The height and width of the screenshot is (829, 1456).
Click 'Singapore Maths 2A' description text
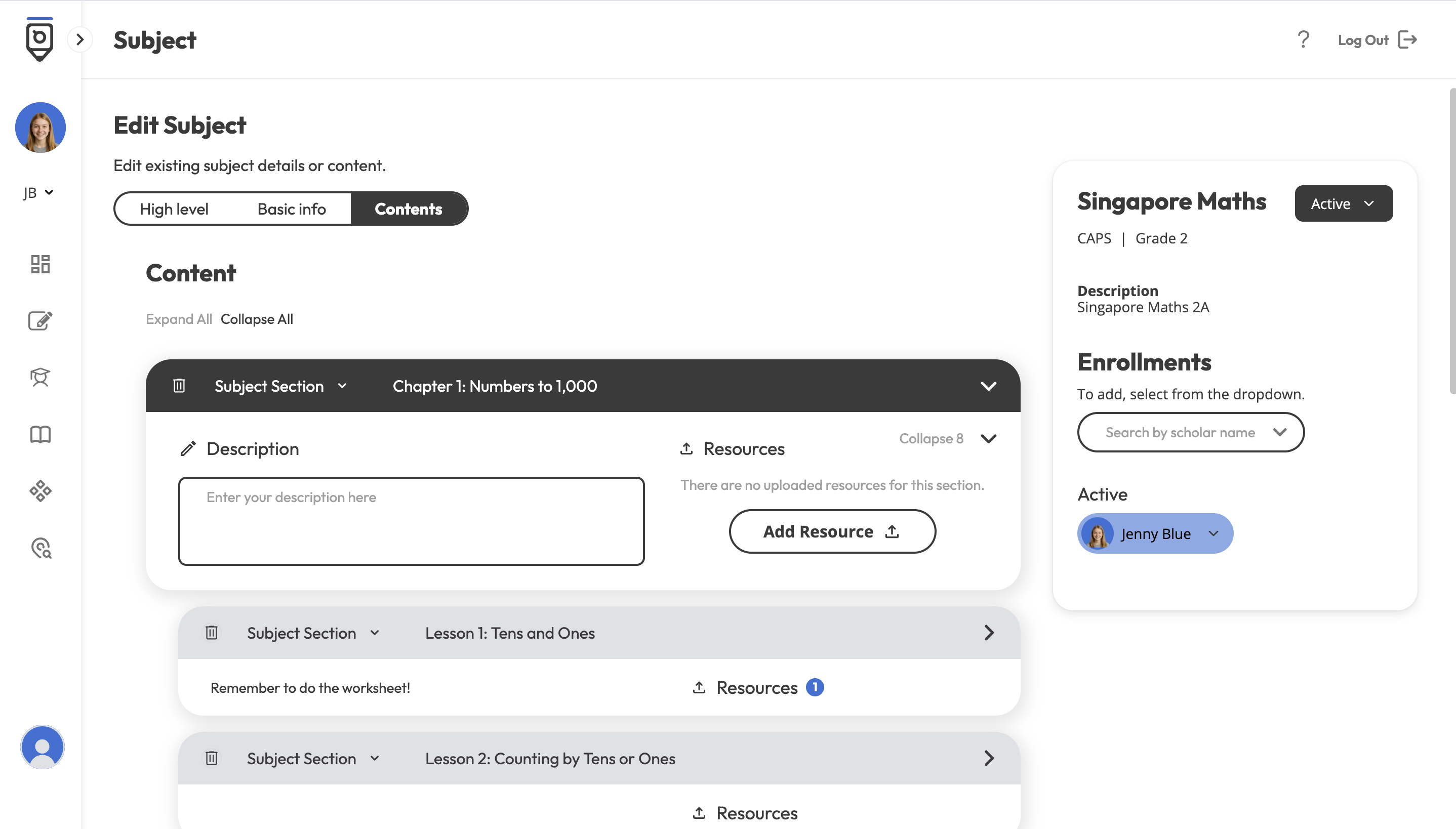(x=1143, y=307)
